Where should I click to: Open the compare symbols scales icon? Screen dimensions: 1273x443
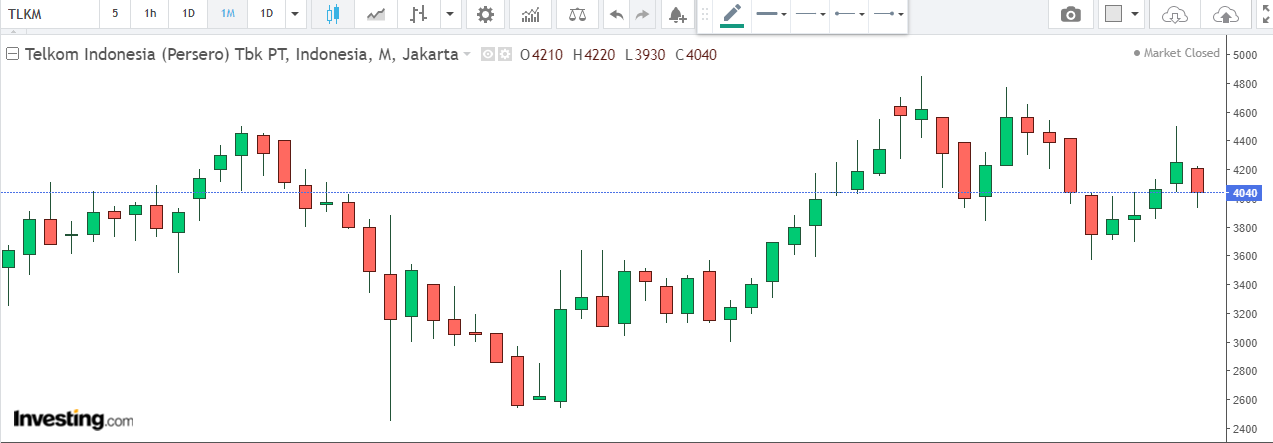pyautogui.click(x=578, y=14)
